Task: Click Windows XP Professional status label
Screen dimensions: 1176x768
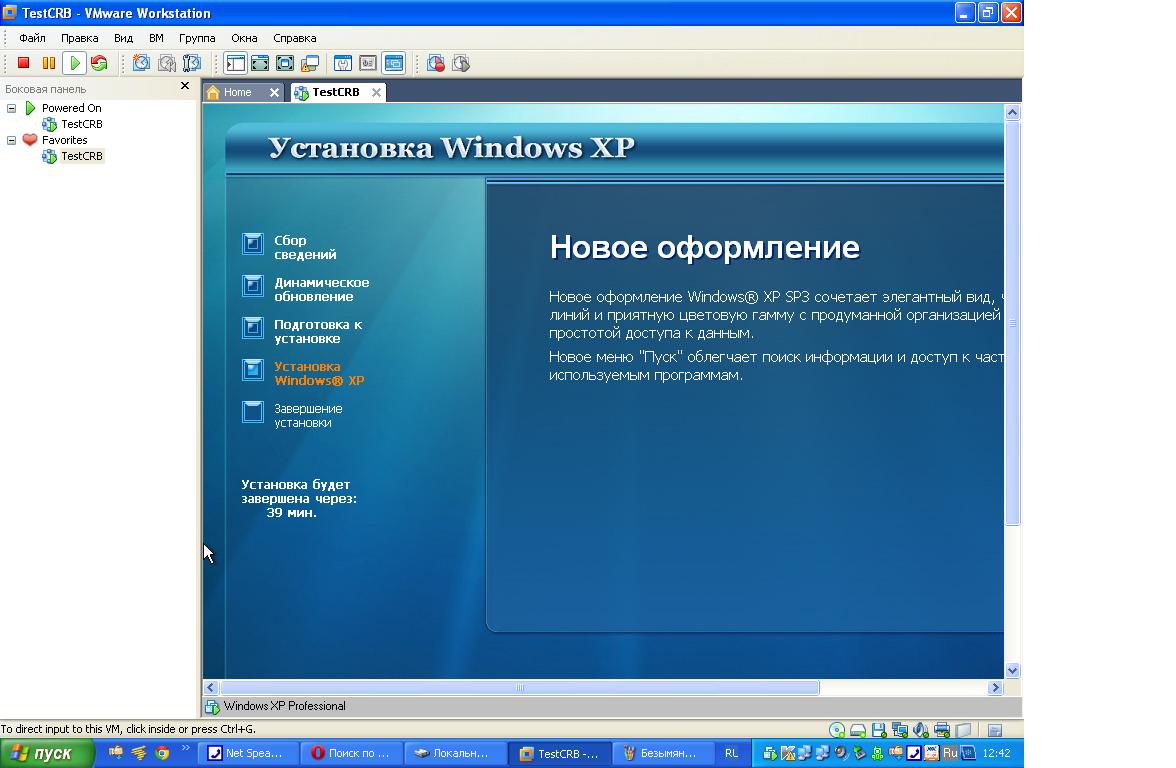Action: 284,706
